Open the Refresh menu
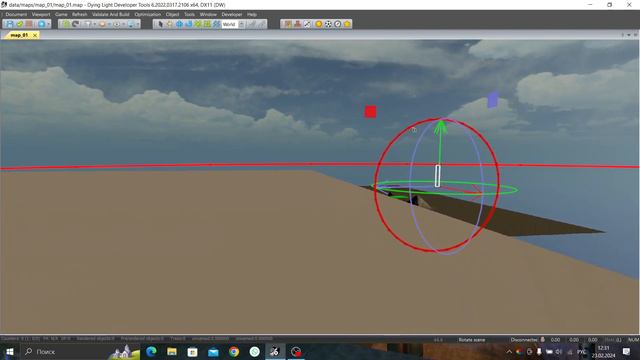Viewport: 640px width, 360px height. pyautogui.click(x=80, y=14)
